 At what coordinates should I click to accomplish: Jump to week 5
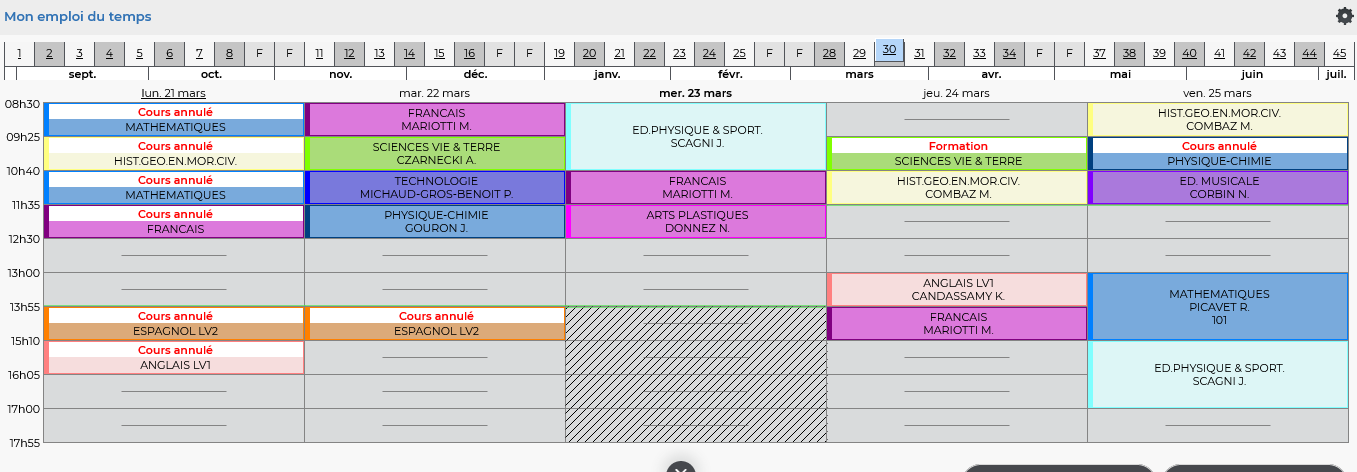(139, 54)
